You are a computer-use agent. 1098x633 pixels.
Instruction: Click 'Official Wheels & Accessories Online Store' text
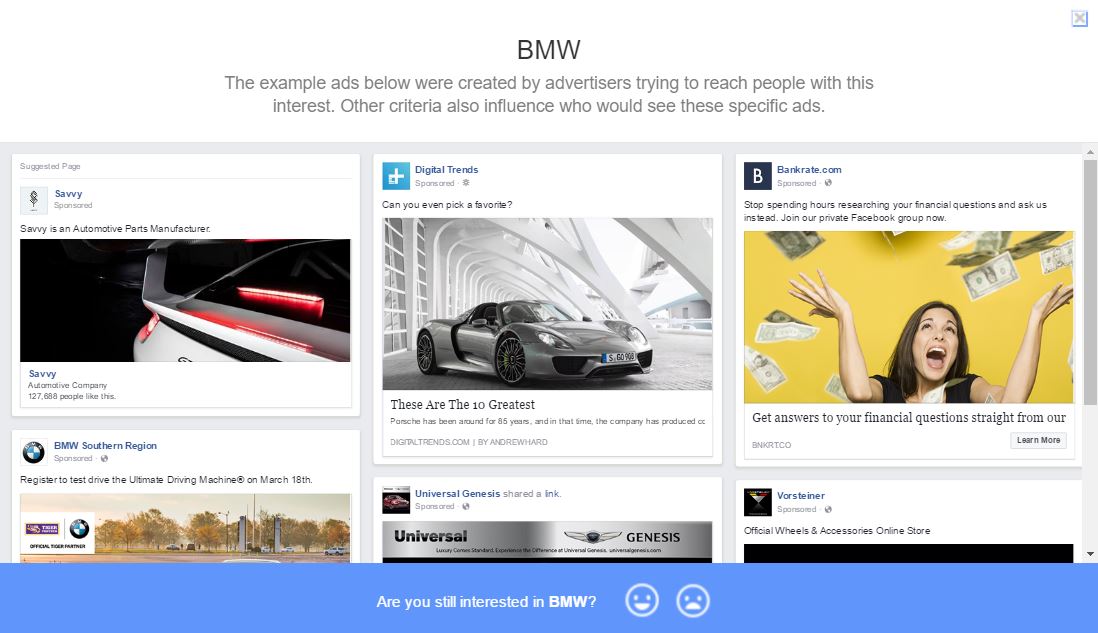tap(837, 531)
